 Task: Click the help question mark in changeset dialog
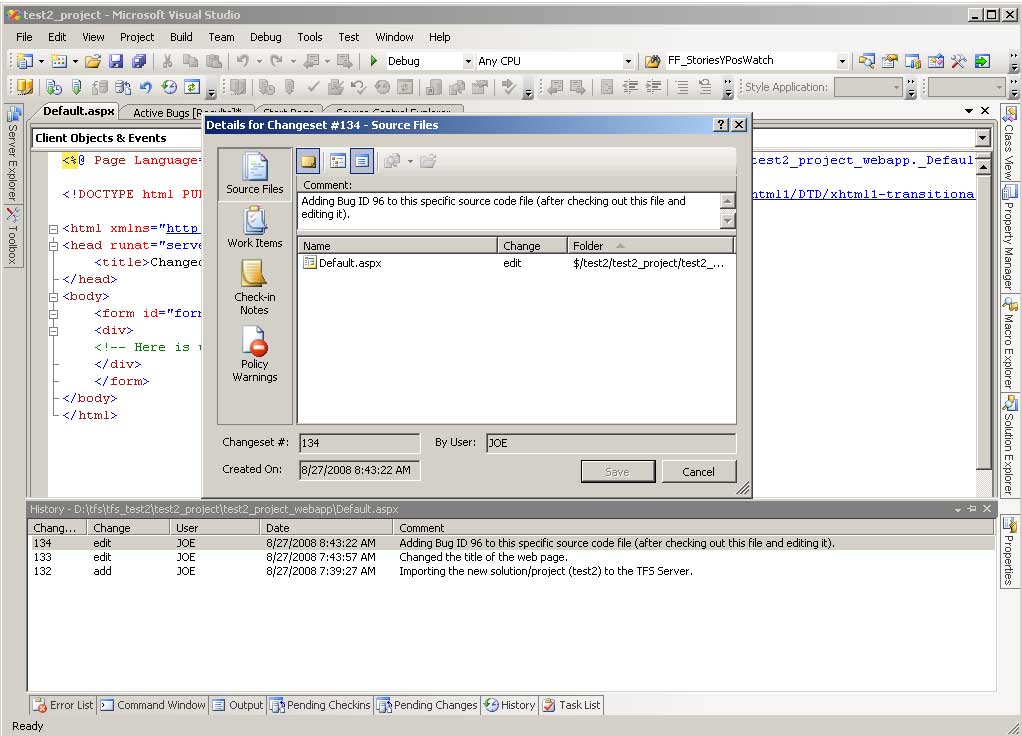point(721,125)
